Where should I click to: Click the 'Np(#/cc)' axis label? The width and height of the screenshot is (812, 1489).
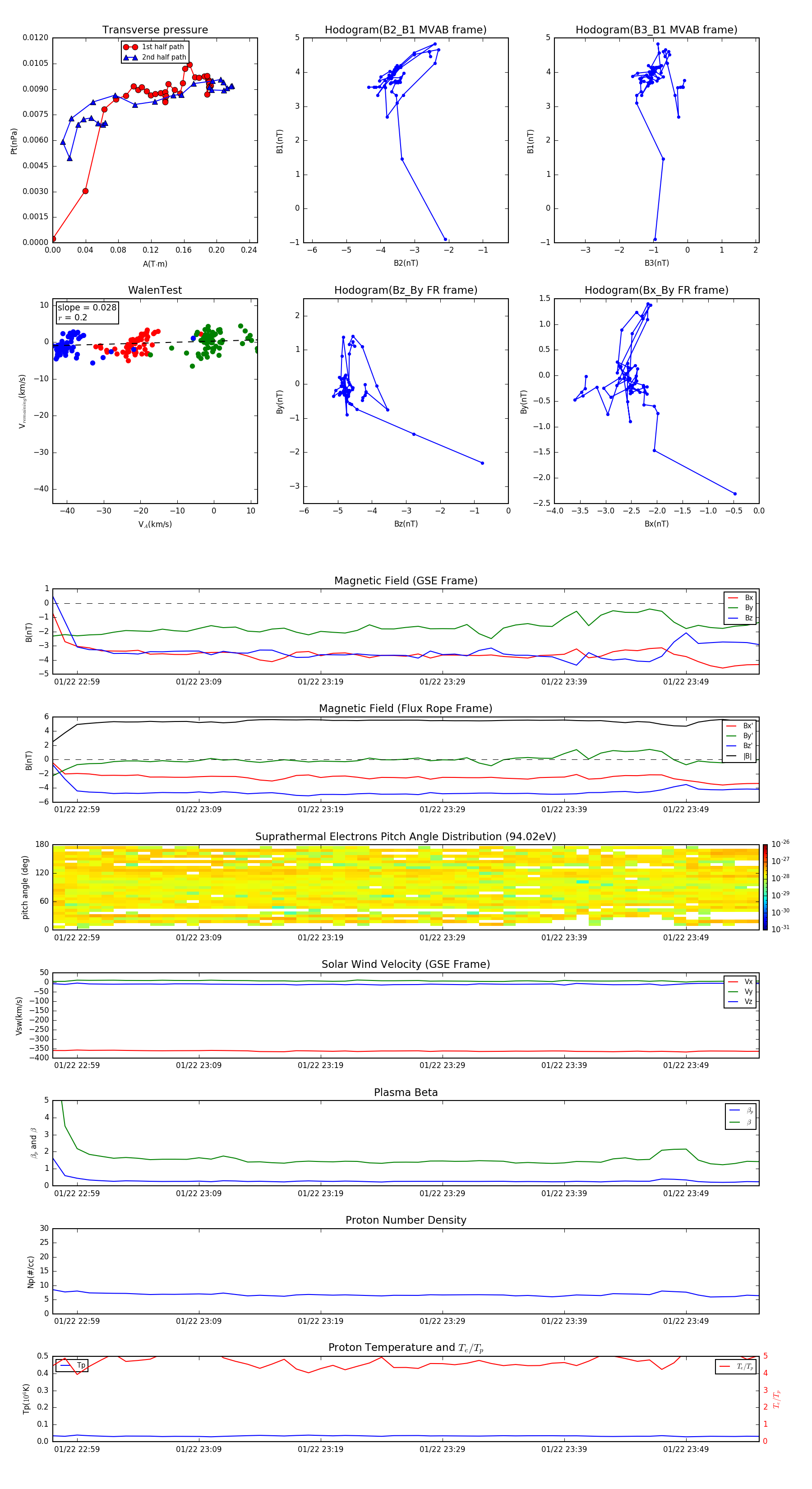point(31,1272)
